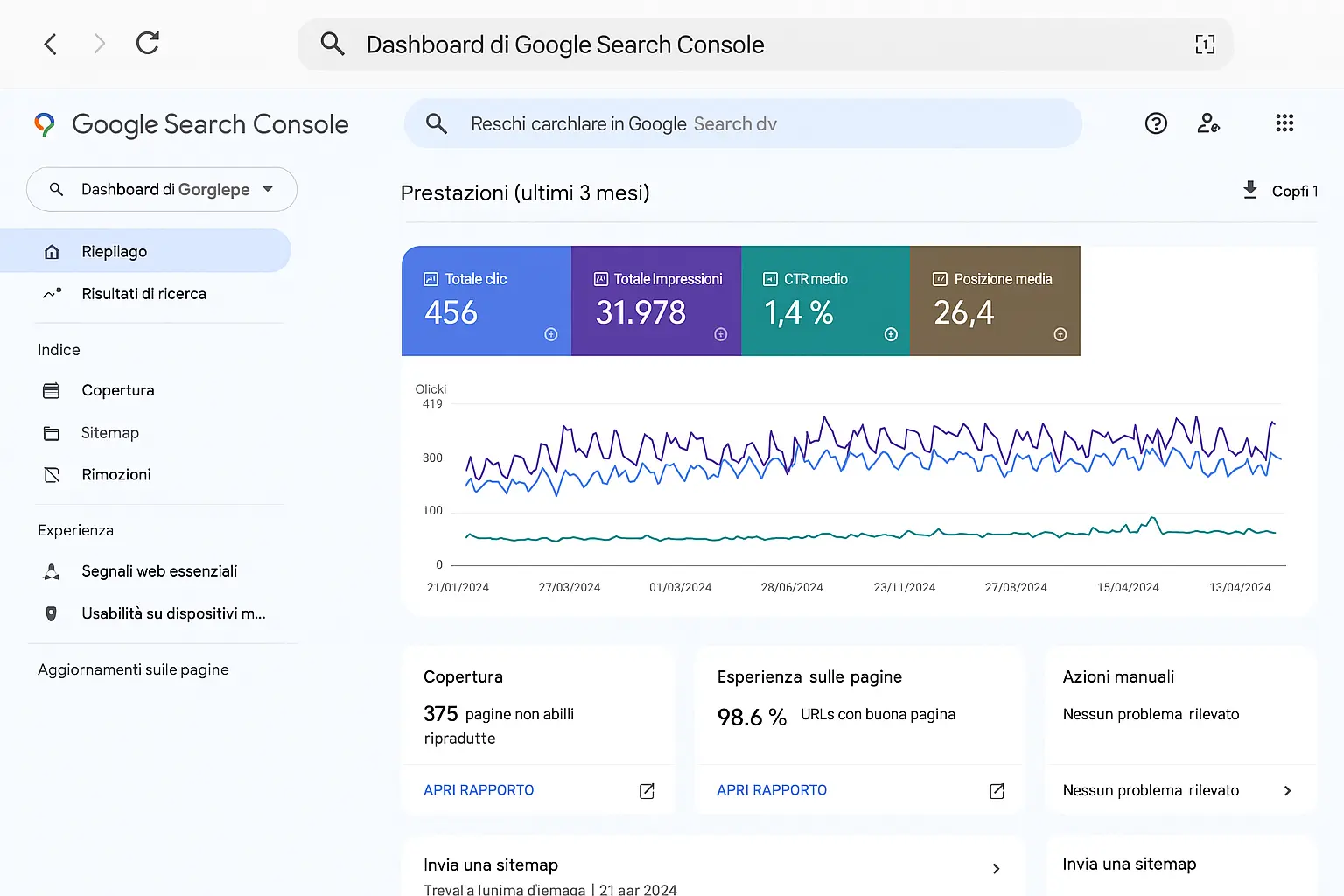Select the Riepilago home icon

point(52,251)
